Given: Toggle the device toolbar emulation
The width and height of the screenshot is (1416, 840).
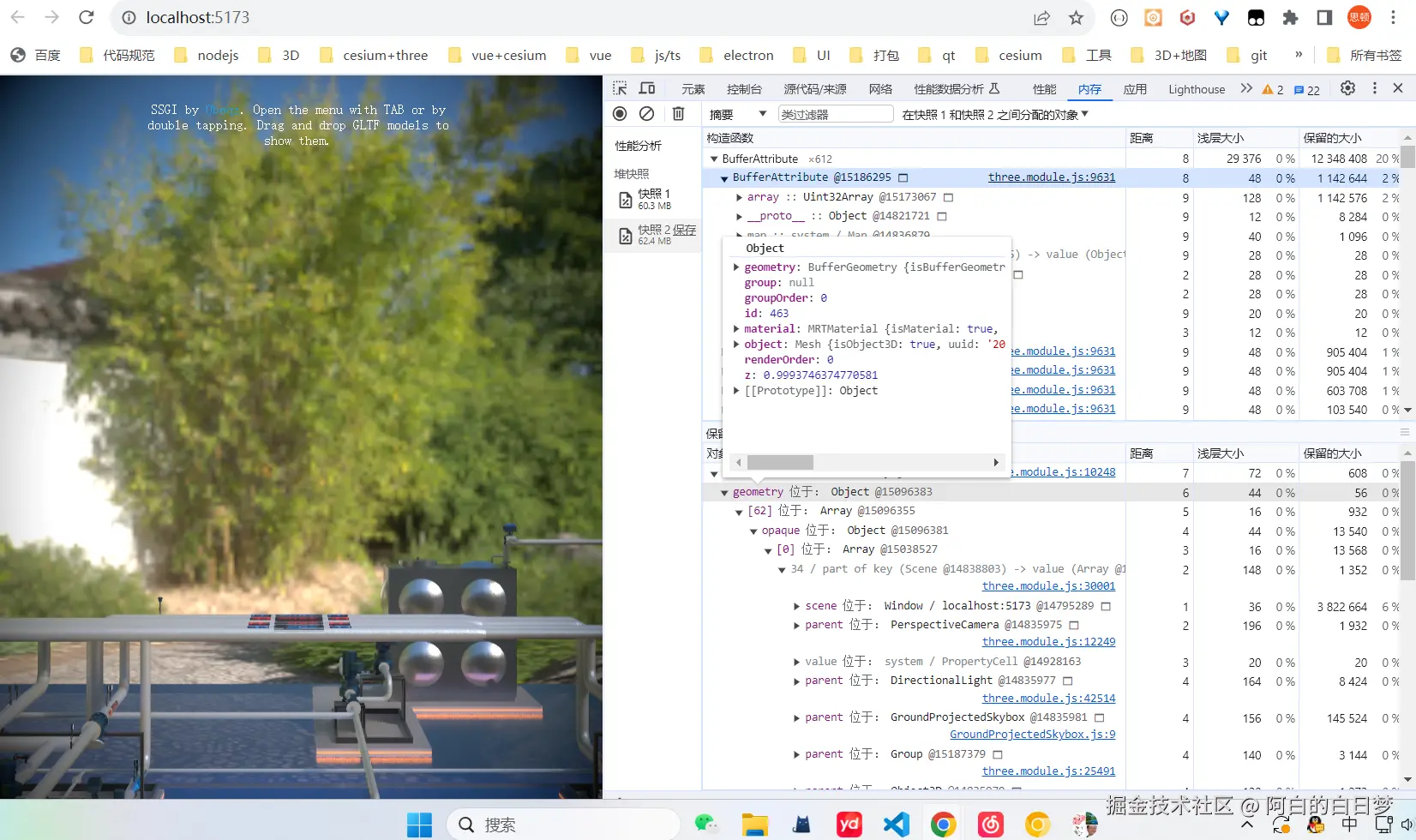Looking at the screenshot, I should [x=647, y=88].
